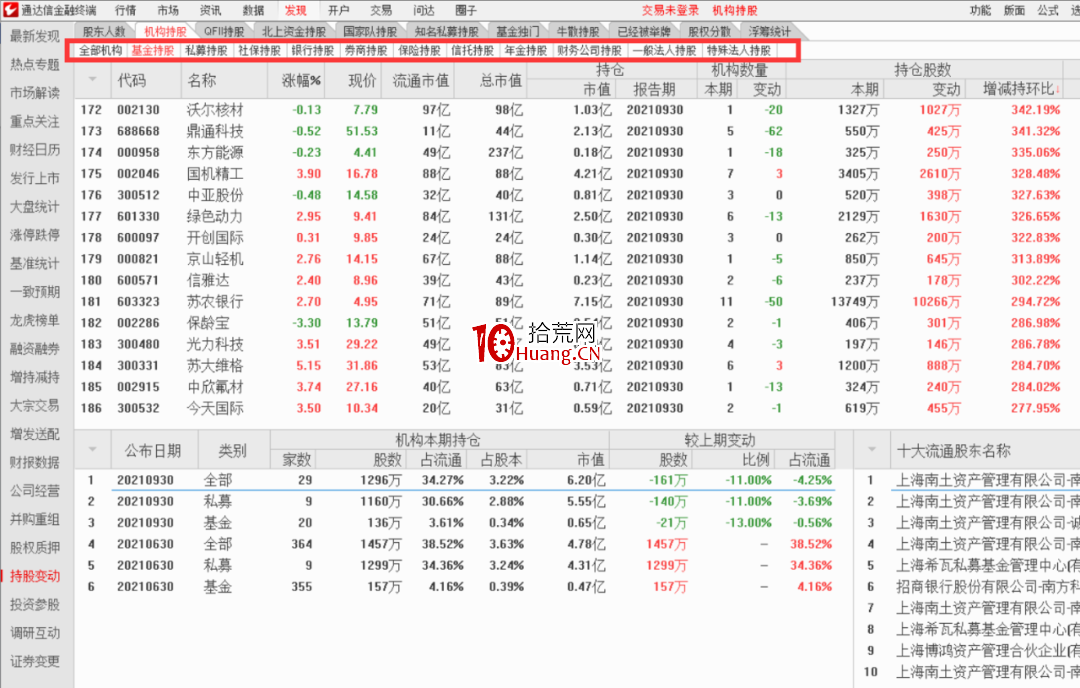The image size is (1080, 688).
Task: Open the dropdown arrow beside 十大流通股东名称
Action: 872,450
